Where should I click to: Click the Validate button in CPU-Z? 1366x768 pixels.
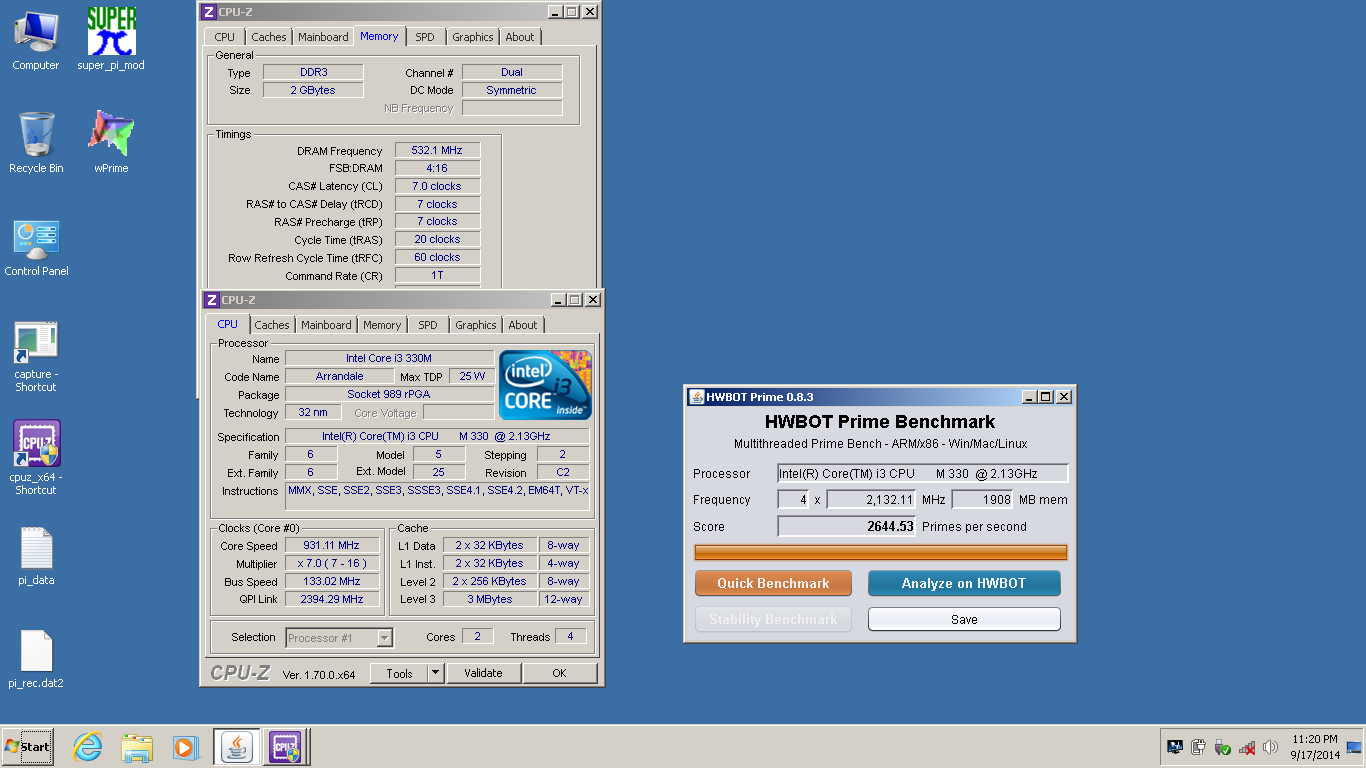[483, 673]
